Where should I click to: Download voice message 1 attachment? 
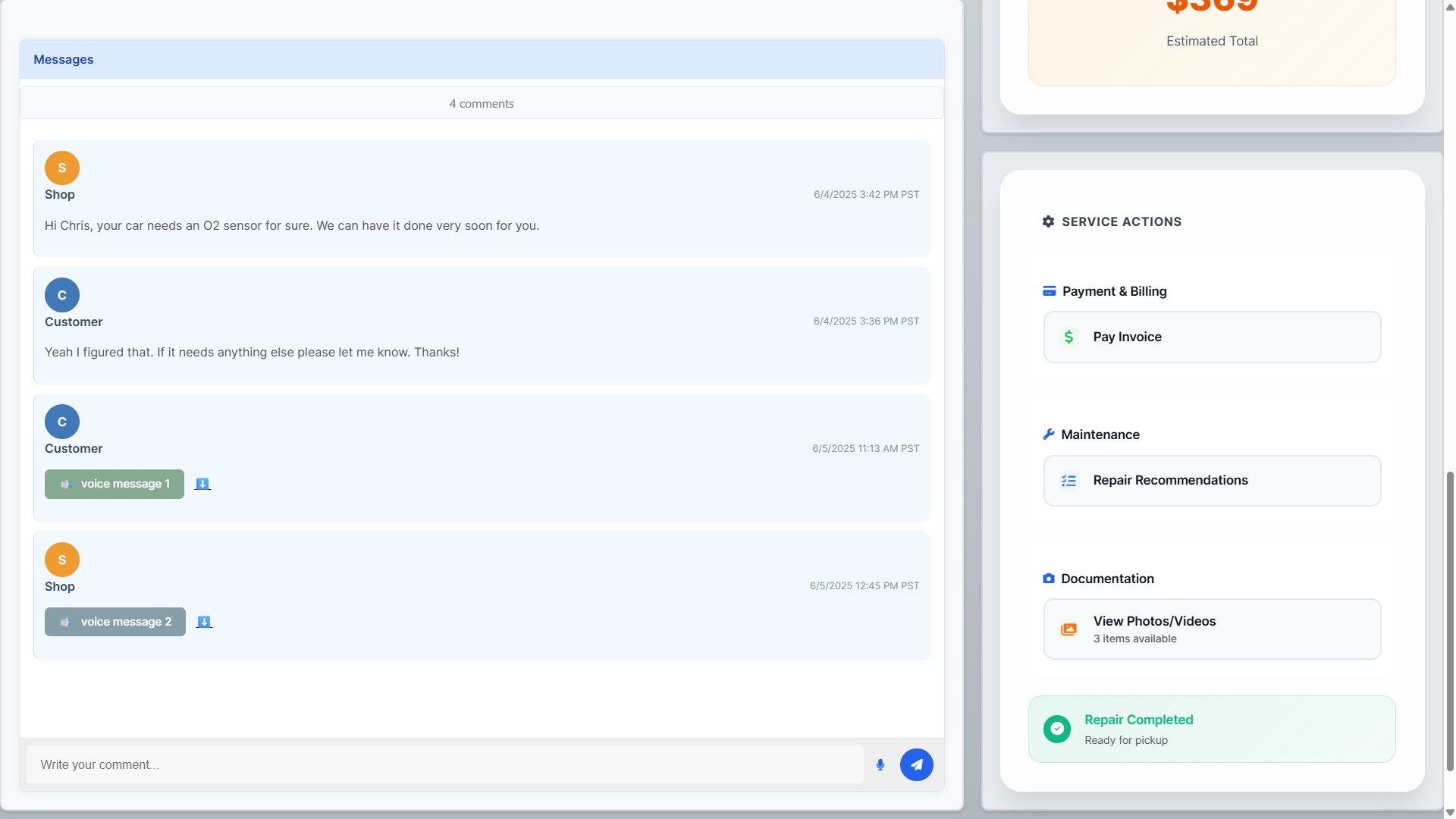[x=202, y=483]
